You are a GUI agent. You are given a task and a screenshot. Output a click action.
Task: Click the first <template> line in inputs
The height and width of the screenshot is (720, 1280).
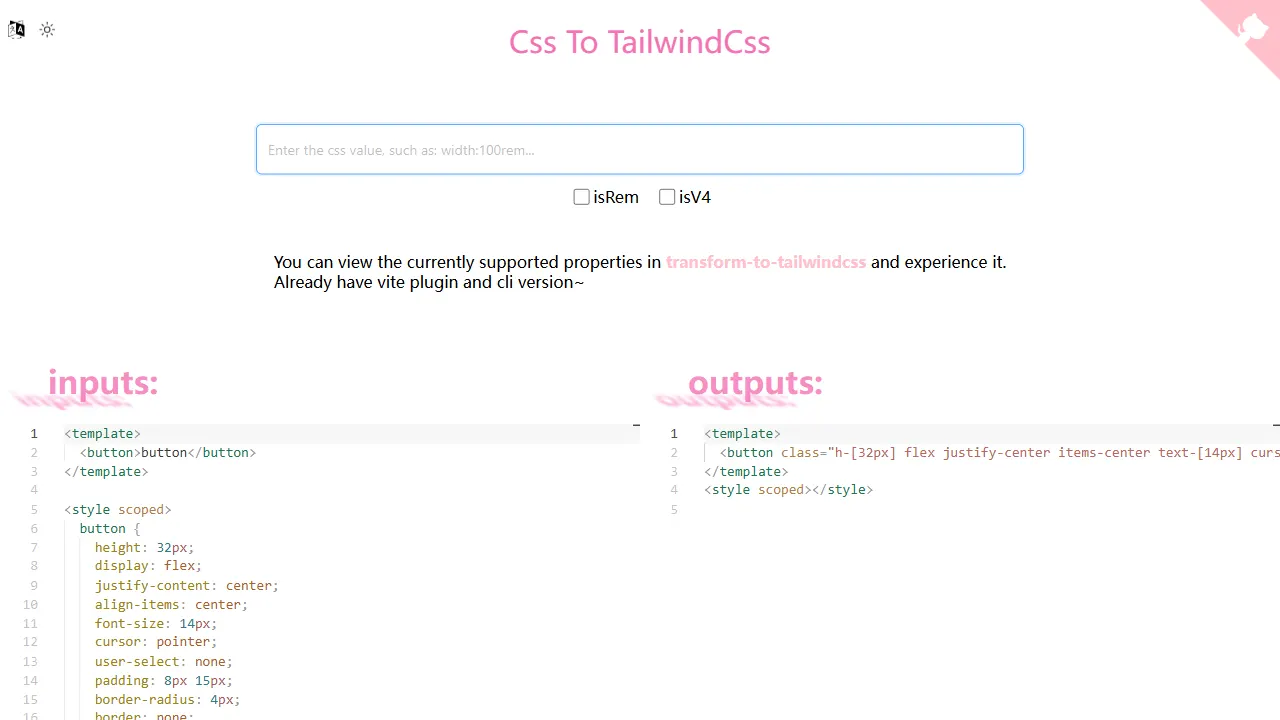click(x=102, y=433)
